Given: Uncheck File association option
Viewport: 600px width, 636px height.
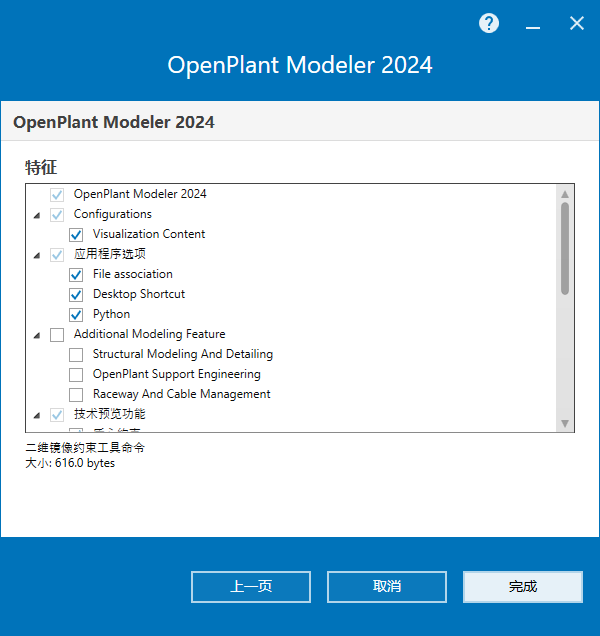Looking at the screenshot, I should (x=76, y=275).
